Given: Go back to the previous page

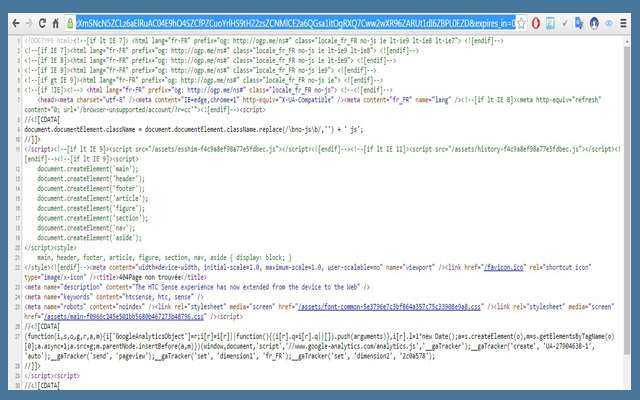Looking at the screenshot, I should 16,23.
